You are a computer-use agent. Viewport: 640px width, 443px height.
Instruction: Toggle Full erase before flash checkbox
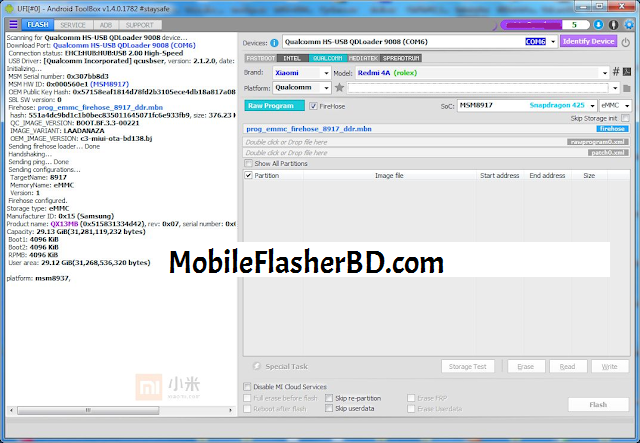click(247, 398)
